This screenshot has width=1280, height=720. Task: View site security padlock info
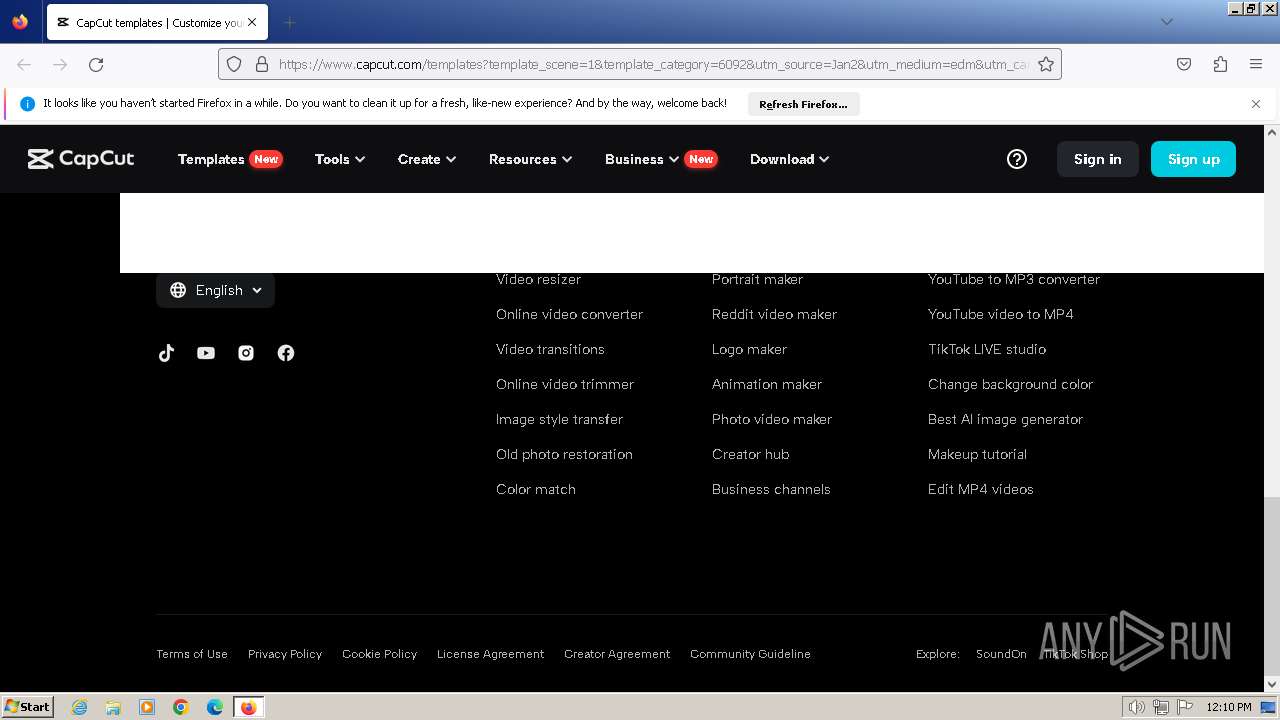pyautogui.click(x=262, y=64)
